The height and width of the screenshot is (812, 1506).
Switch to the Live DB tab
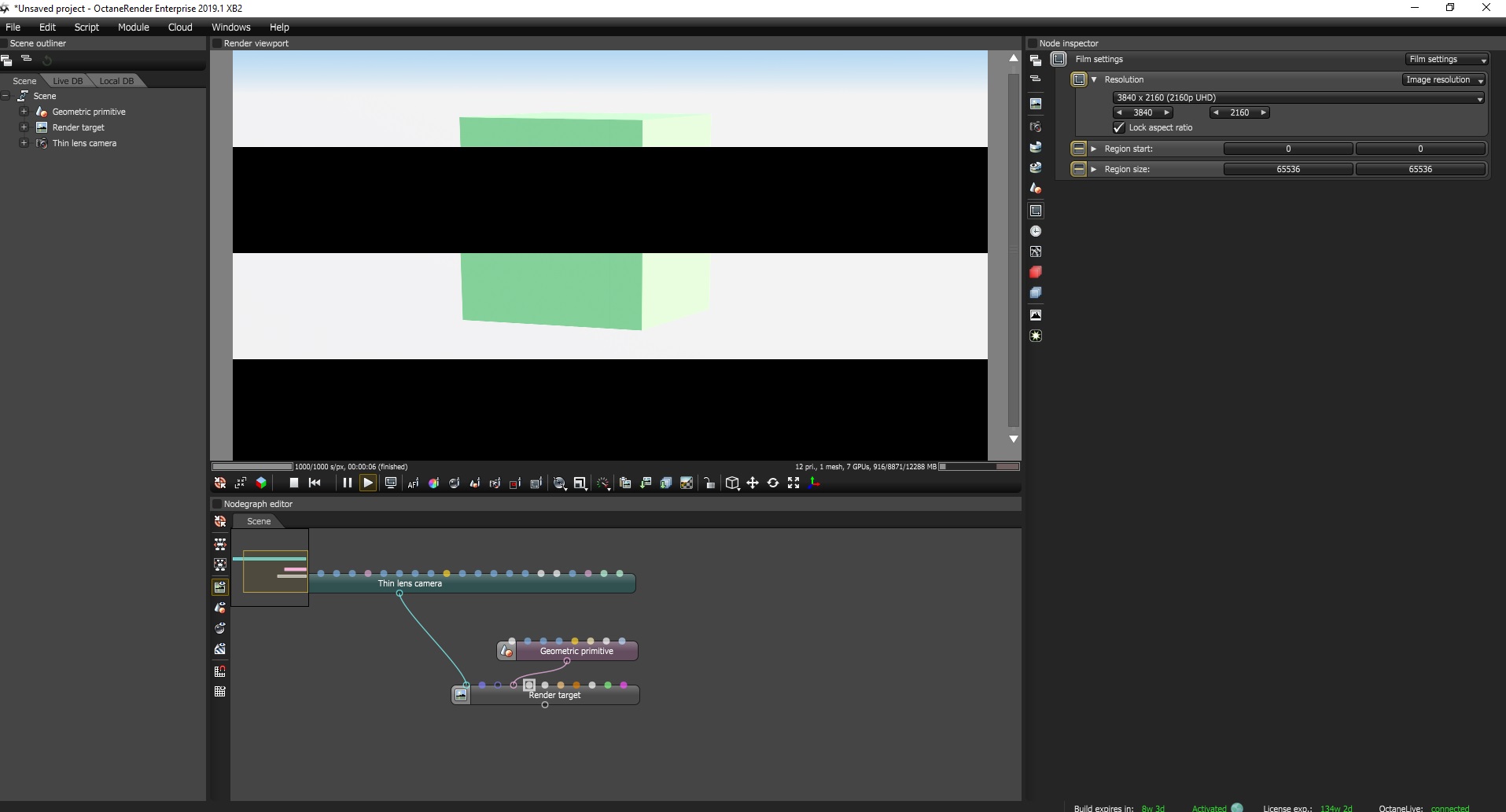coord(68,81)
